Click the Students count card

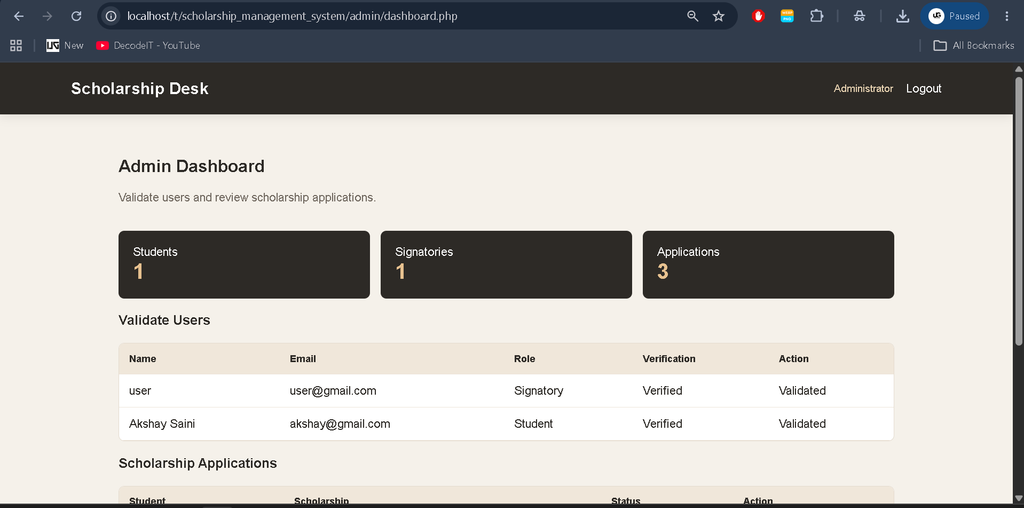(244, 264)
